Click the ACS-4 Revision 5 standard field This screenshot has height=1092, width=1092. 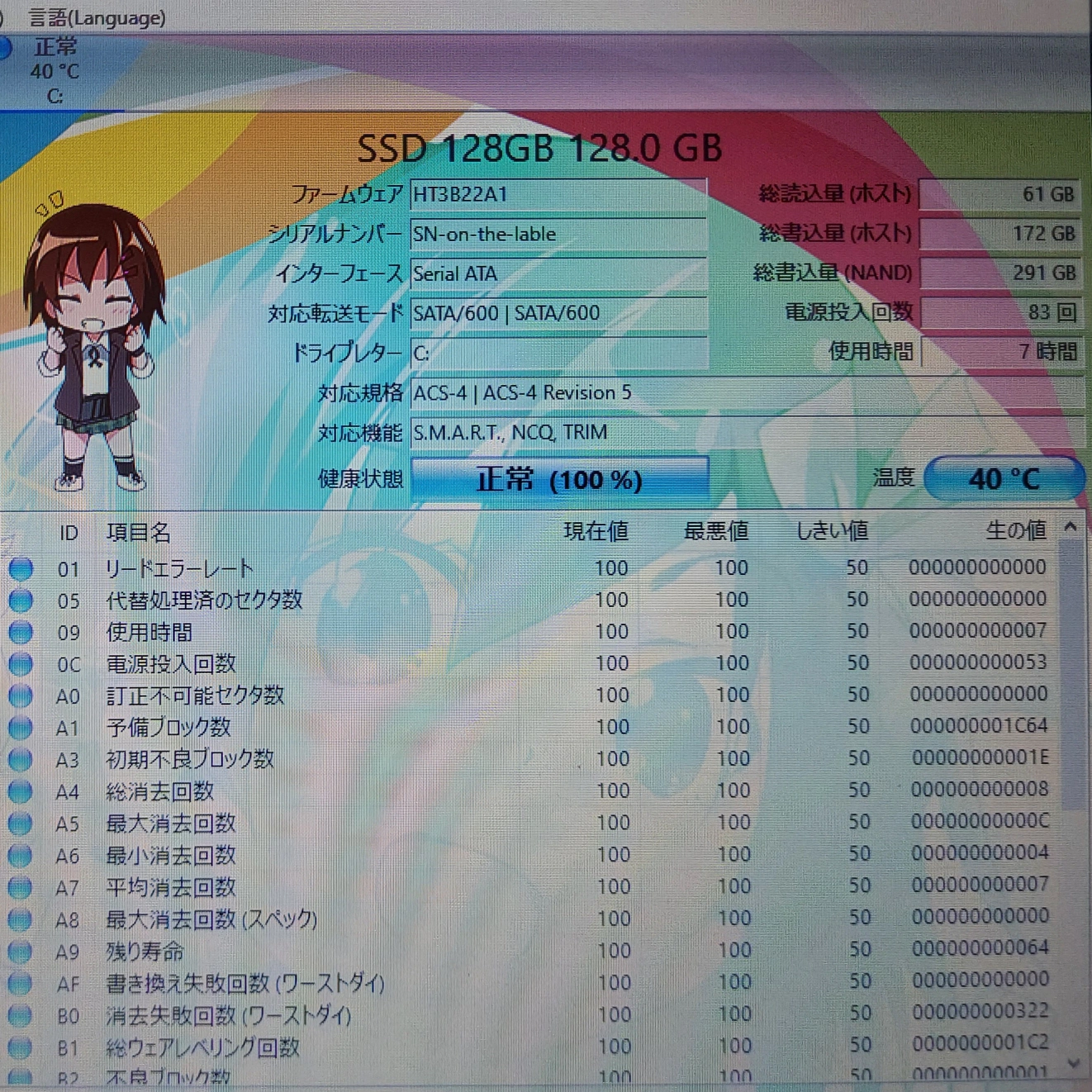click(747, 393)
